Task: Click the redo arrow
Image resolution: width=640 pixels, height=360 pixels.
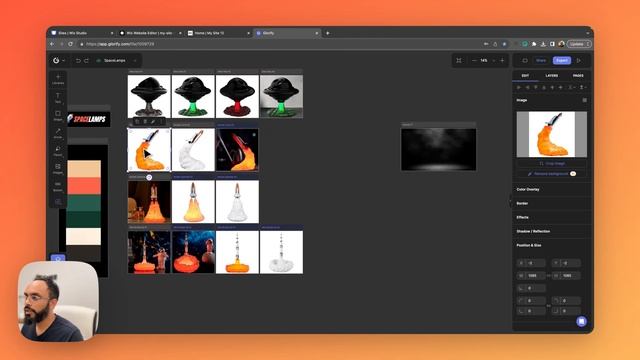Action: pyautogui.click(x=87, y=60)
